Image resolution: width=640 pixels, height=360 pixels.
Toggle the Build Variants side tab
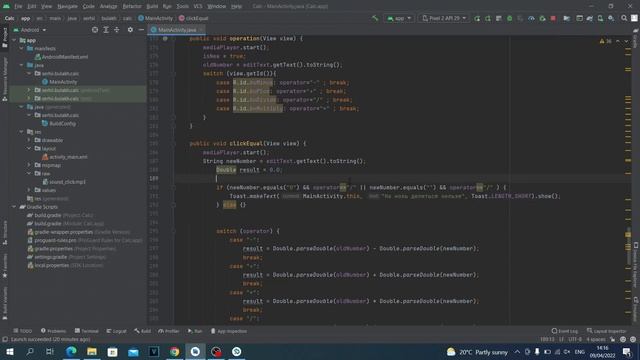[x=4, y=303]
